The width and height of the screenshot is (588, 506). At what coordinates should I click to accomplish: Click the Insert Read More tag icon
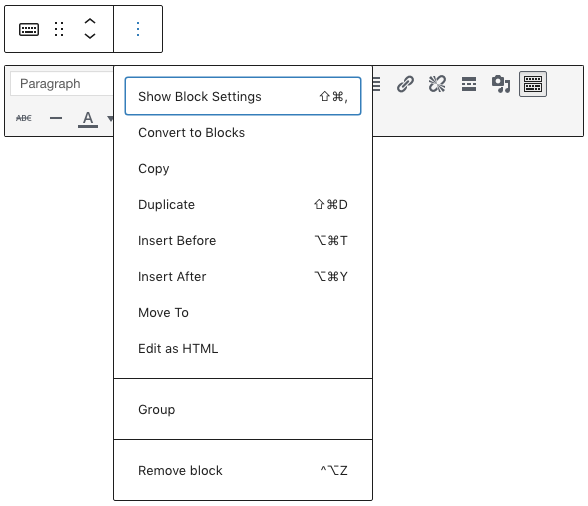[469, 84]
